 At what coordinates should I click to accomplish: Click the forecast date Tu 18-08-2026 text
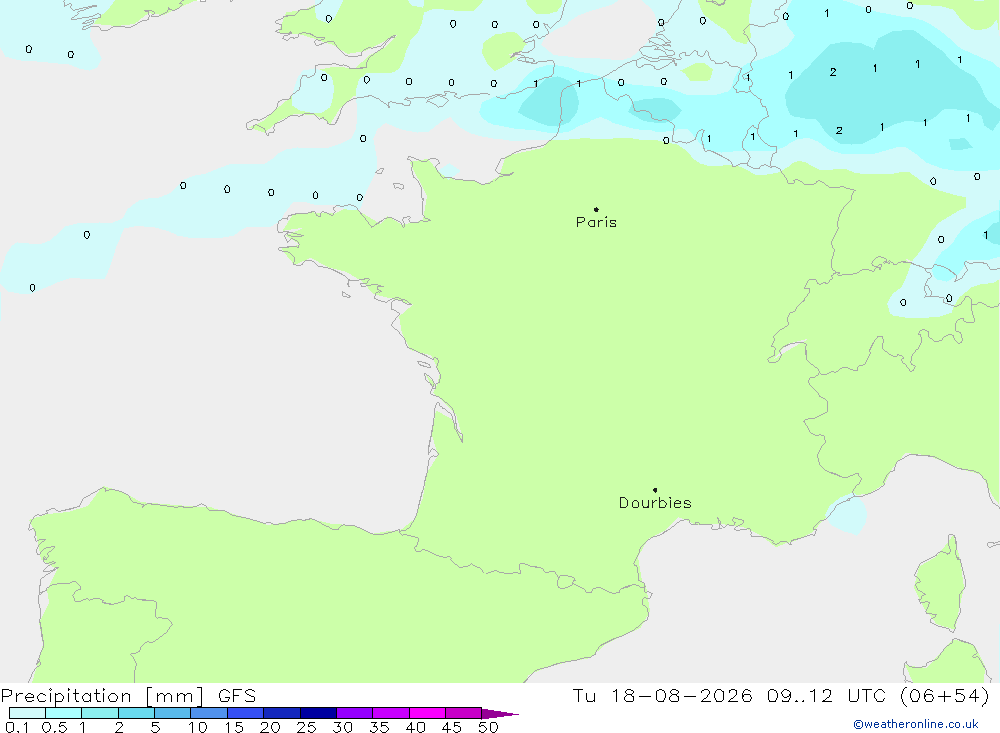(662, 696)
